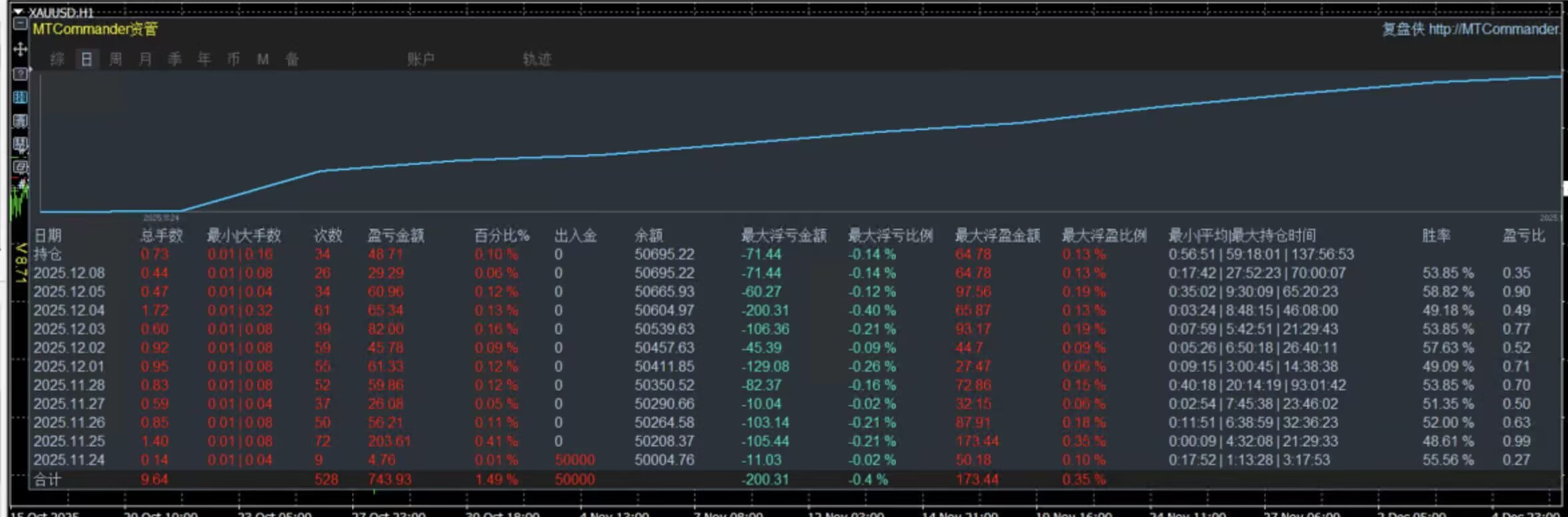Select the 日 daily tab

87,59
